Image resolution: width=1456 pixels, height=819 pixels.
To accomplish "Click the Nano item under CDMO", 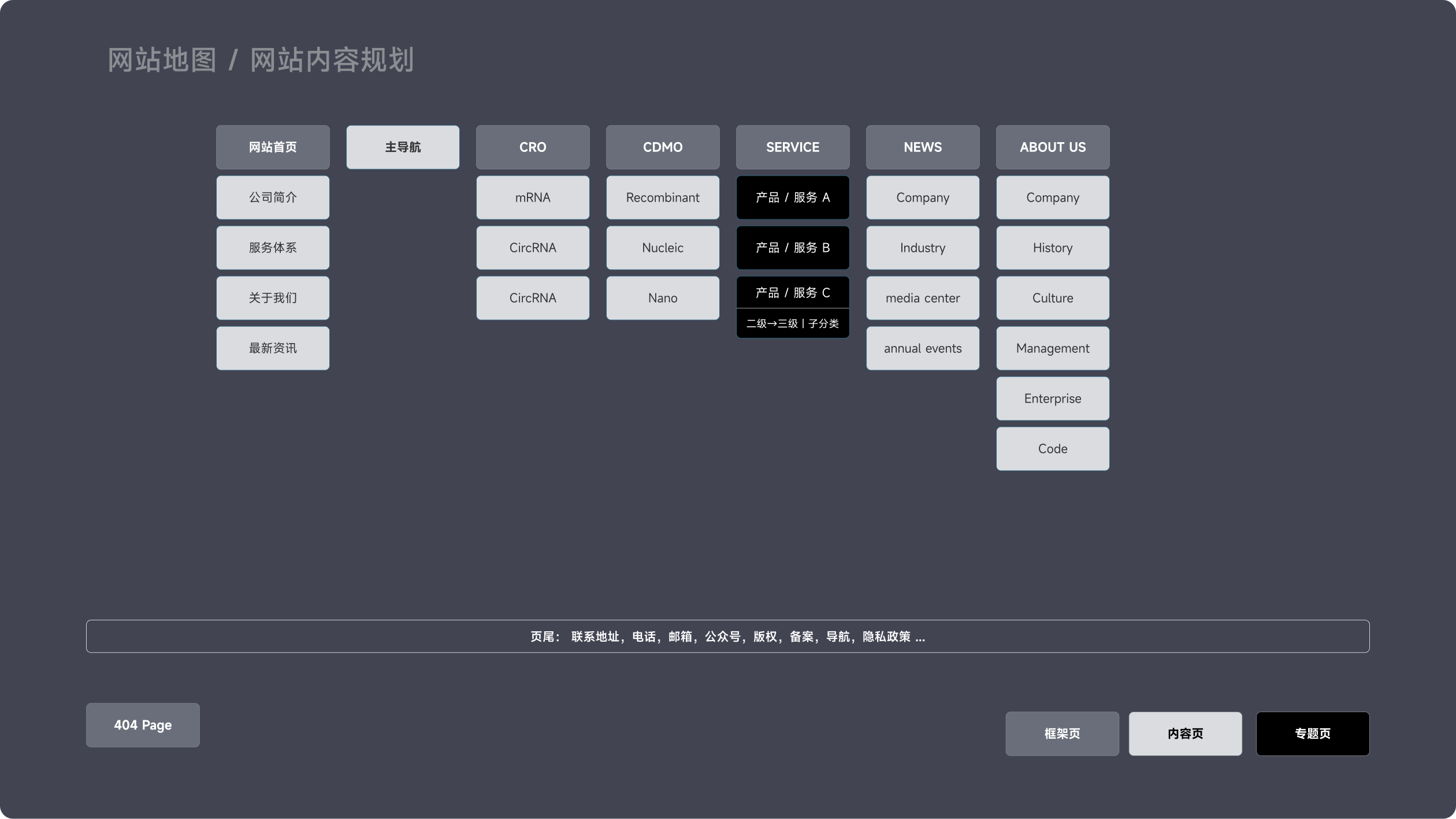I will [662, 298].
